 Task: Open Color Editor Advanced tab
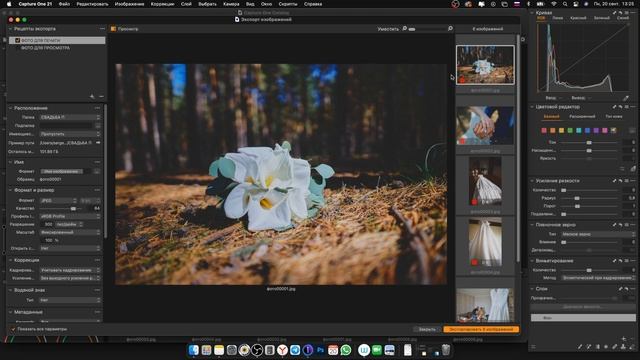(582, 117)
